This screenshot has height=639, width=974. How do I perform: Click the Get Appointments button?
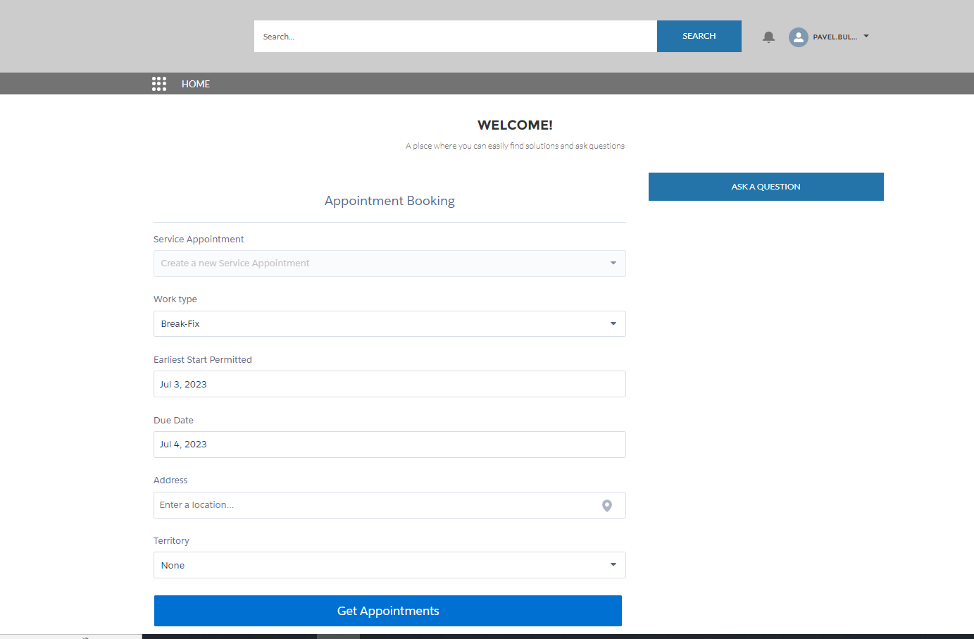[388, 610]
